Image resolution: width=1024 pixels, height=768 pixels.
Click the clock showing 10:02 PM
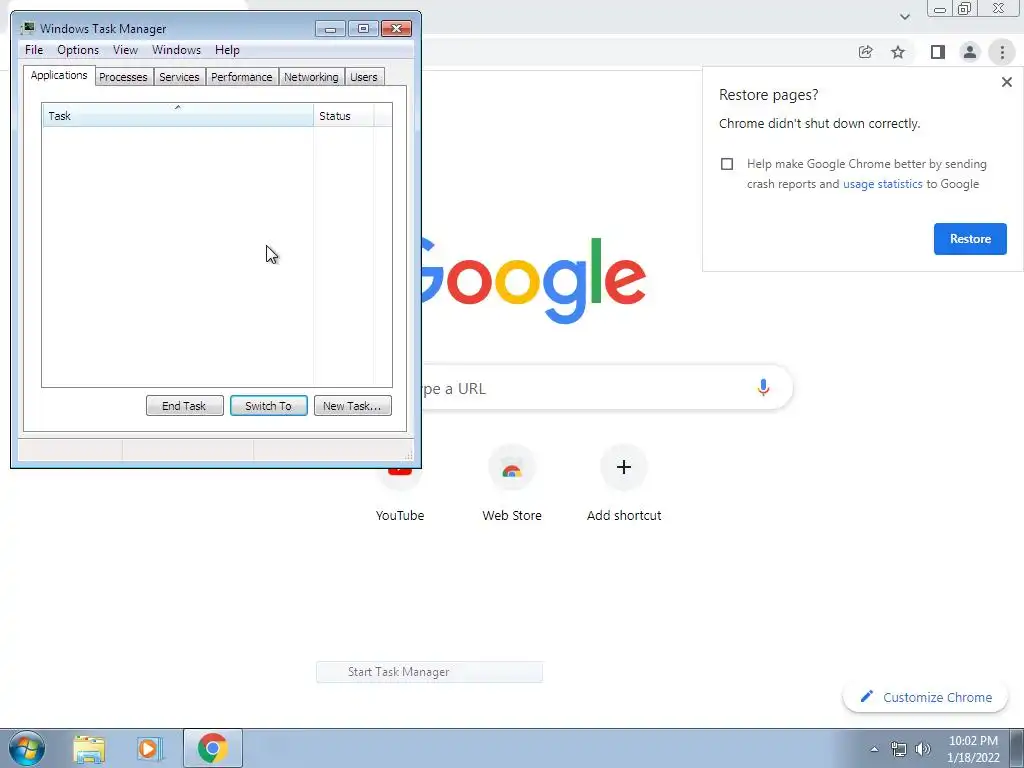(x=973, y=749)
